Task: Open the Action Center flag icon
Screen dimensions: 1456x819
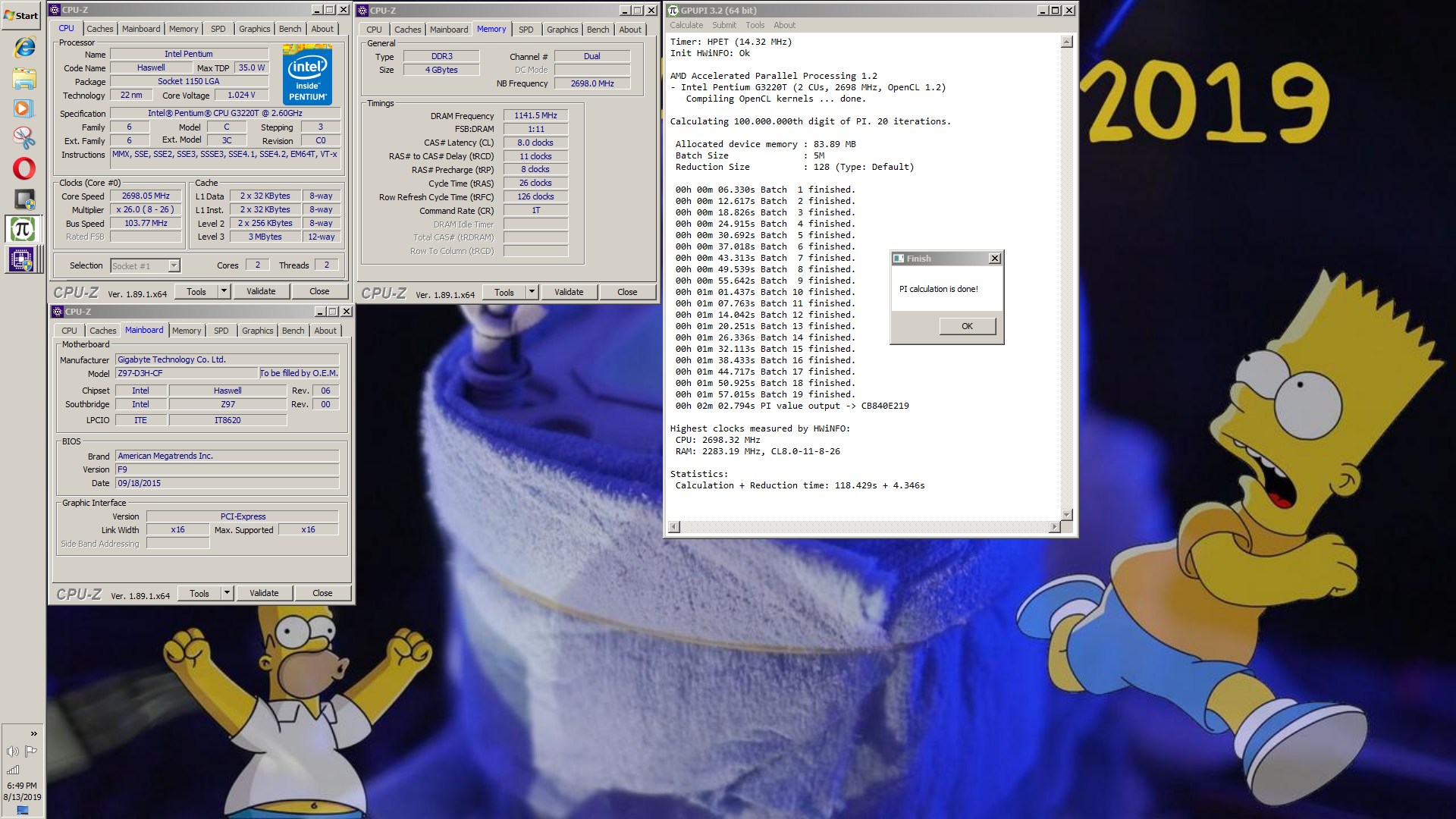Action: [31, 752]
